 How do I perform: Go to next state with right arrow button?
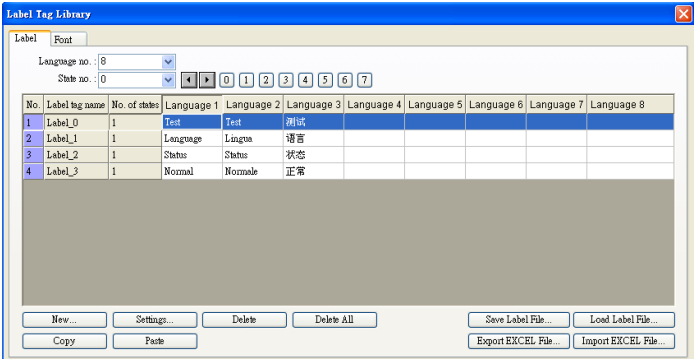[x=207, y=80]
